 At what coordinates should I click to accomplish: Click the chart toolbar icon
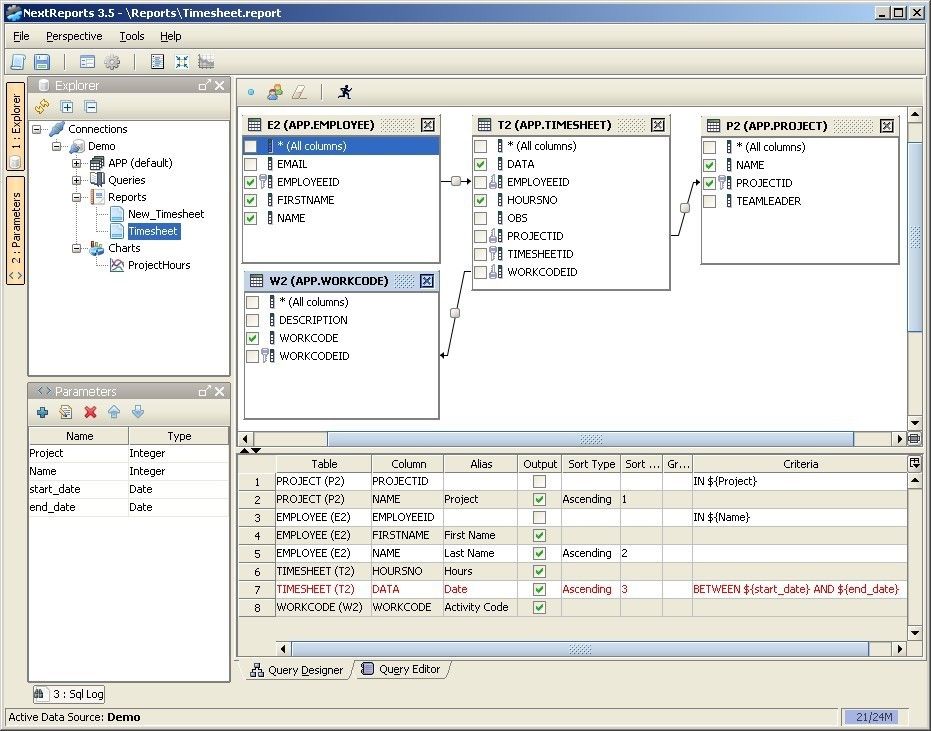[x=206, y=62]
